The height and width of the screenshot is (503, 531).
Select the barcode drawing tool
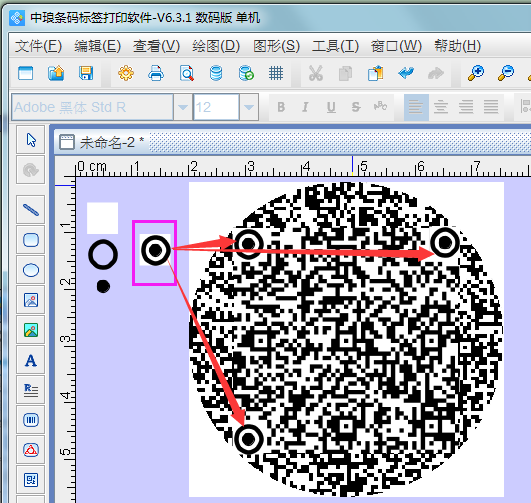[x=31, y=420]
